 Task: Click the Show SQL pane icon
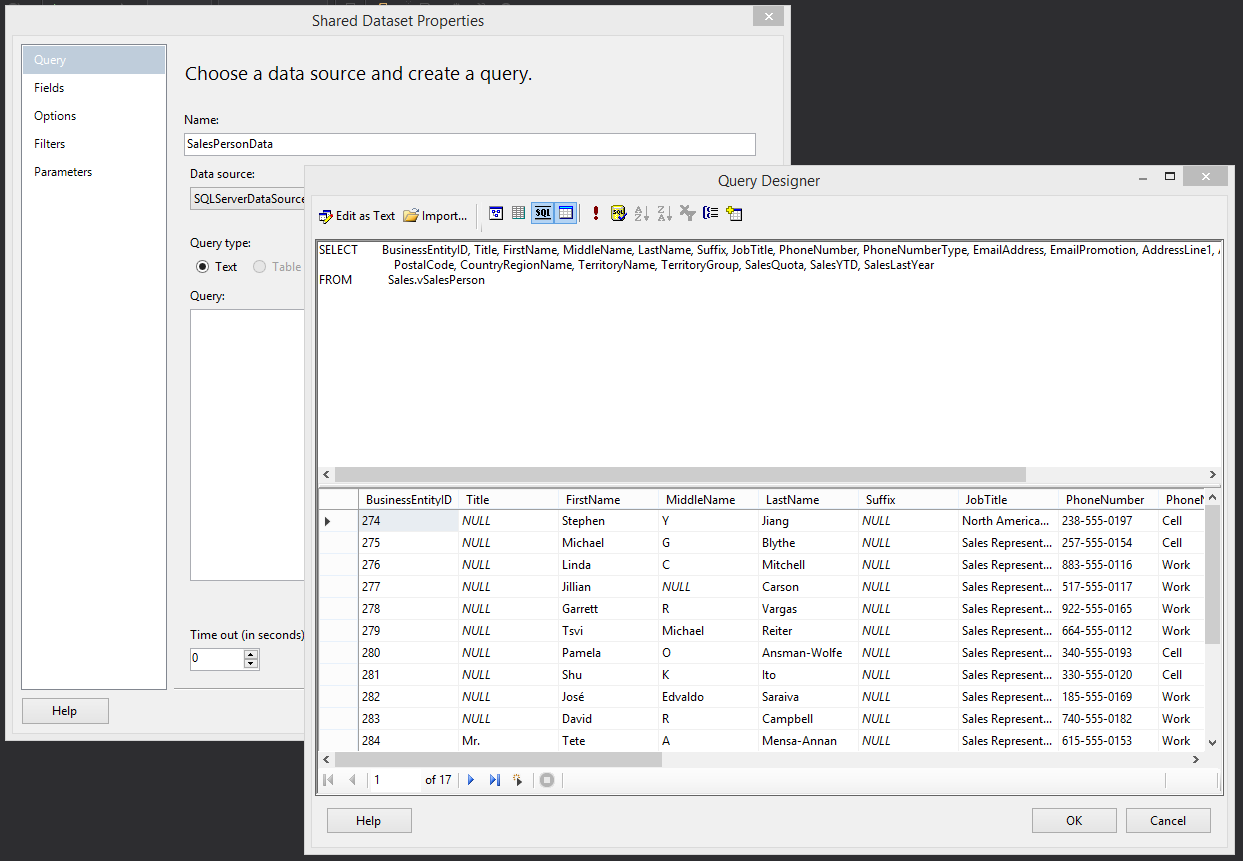click(x=541, y=213)
